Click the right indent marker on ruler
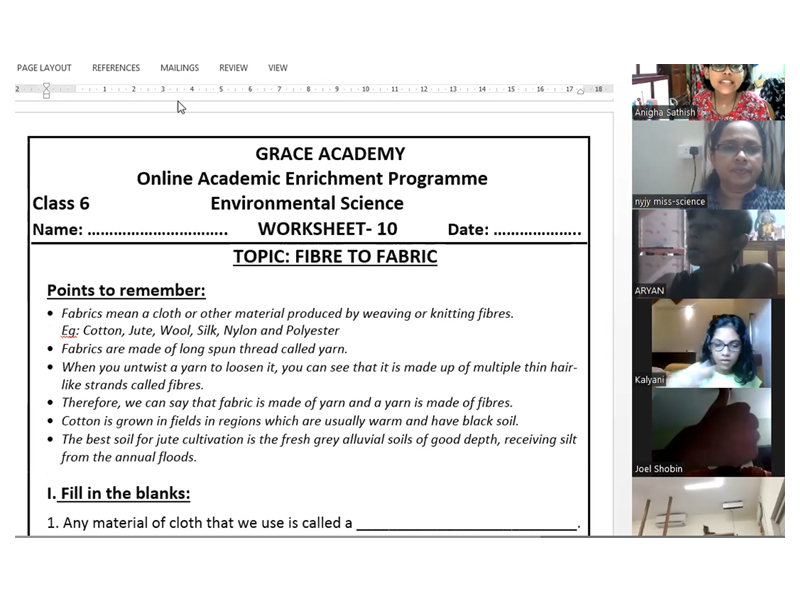Image resolution: width=800 pixels, height=600 pixels. coord(581,91)
